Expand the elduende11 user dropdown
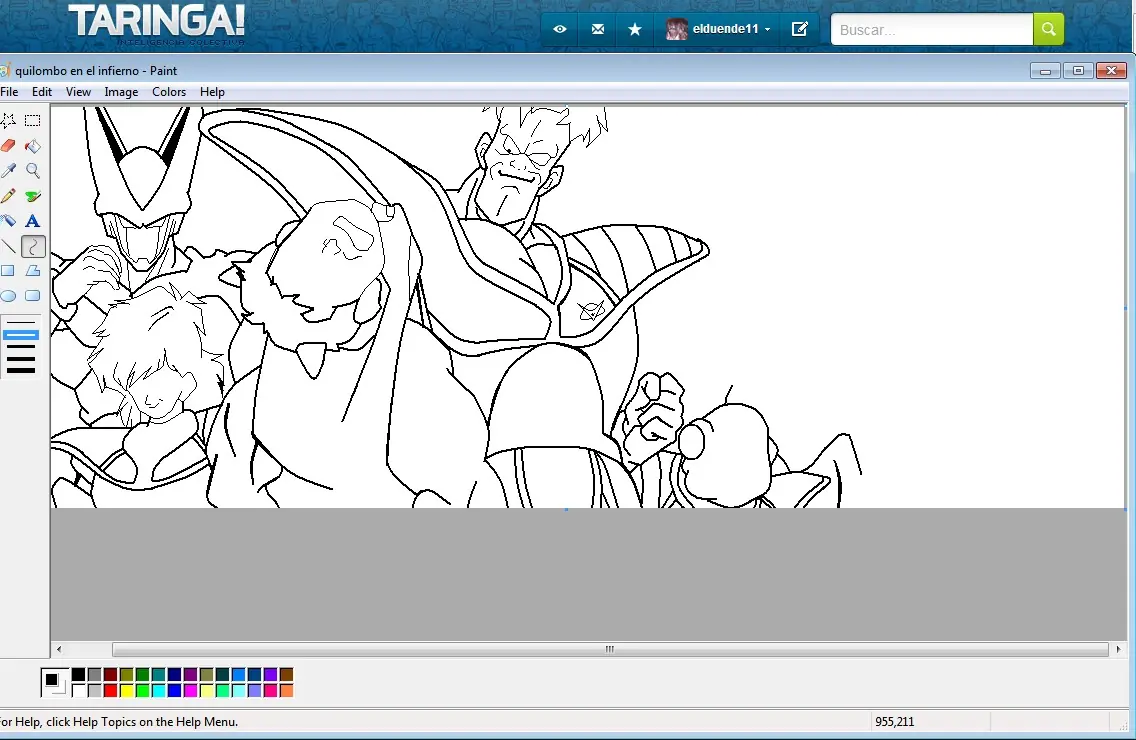 point(767,30)
